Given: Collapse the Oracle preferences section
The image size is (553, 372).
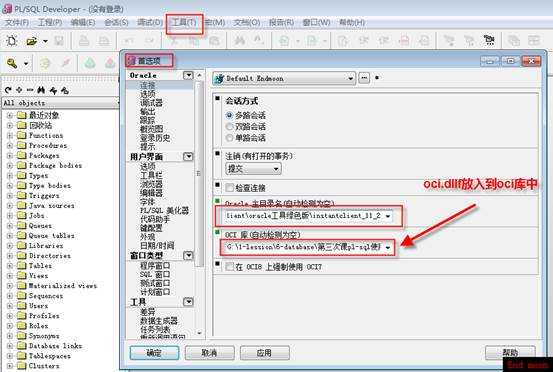Looking at the screenshot, I should (189, 75).
